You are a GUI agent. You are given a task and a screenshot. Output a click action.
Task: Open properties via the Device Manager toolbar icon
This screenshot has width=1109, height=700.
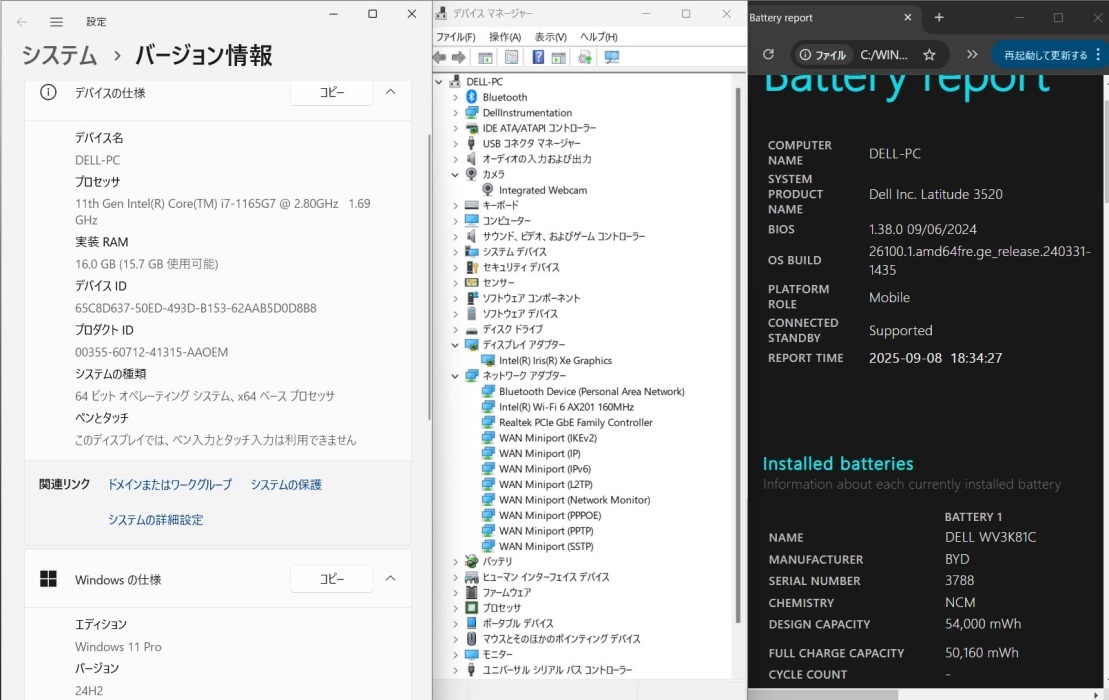[512, 58]
